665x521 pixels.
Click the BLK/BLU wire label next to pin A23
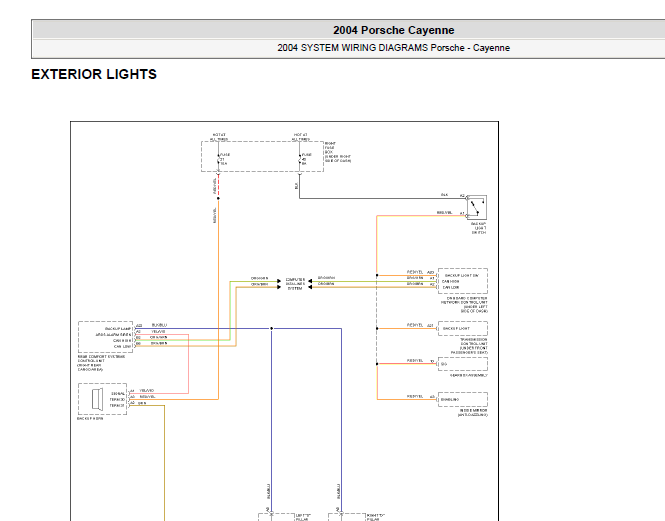(x=159, y=325)
